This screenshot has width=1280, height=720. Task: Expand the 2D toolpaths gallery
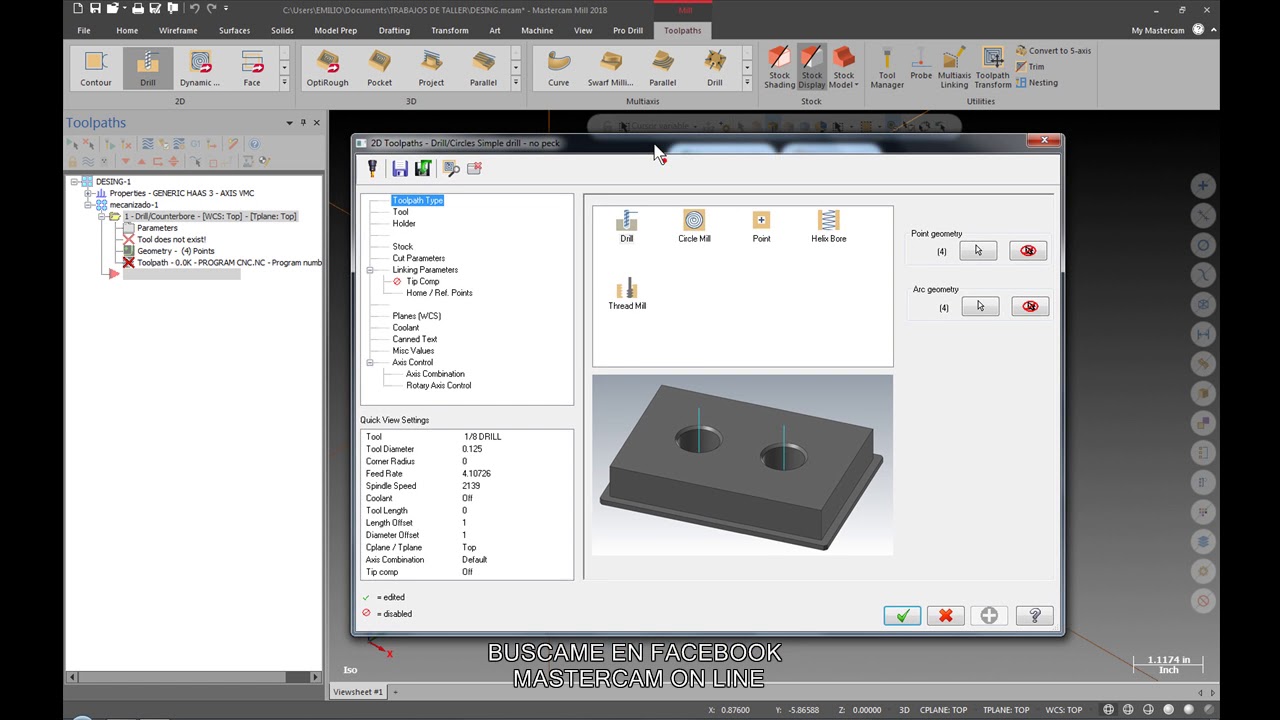tap(285, 82)
